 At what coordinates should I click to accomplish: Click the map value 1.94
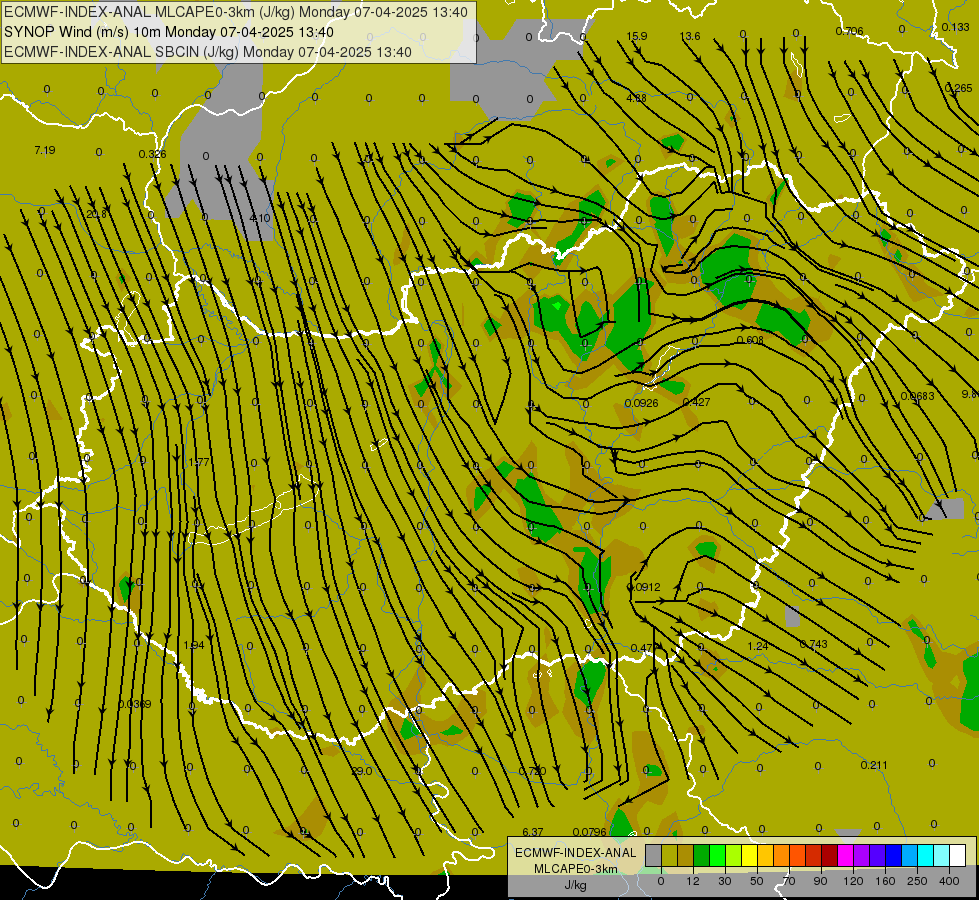click(194, 645)
